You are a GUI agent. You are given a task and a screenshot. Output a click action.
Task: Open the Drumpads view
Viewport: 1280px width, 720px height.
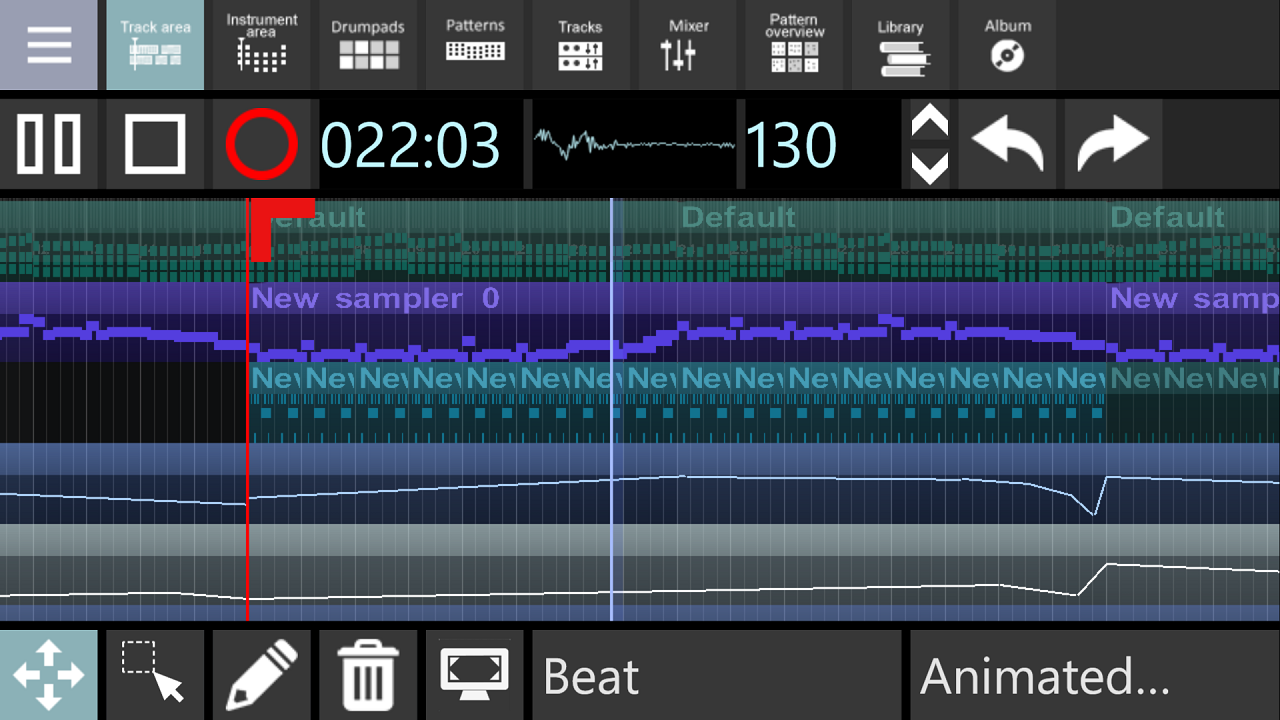click(x=368, y=45)
